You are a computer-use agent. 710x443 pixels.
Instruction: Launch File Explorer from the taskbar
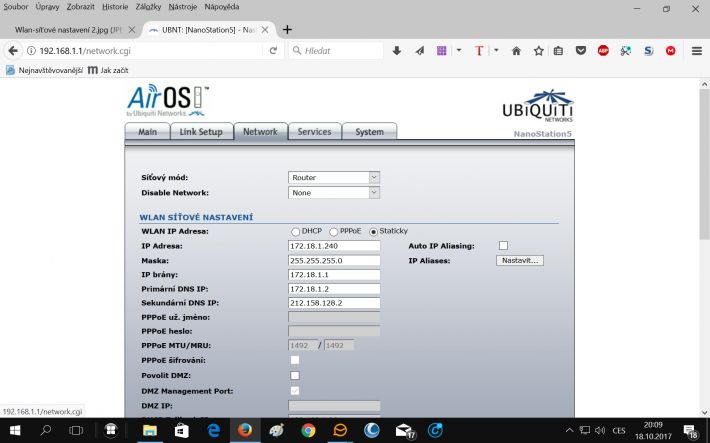pos(150,430)
